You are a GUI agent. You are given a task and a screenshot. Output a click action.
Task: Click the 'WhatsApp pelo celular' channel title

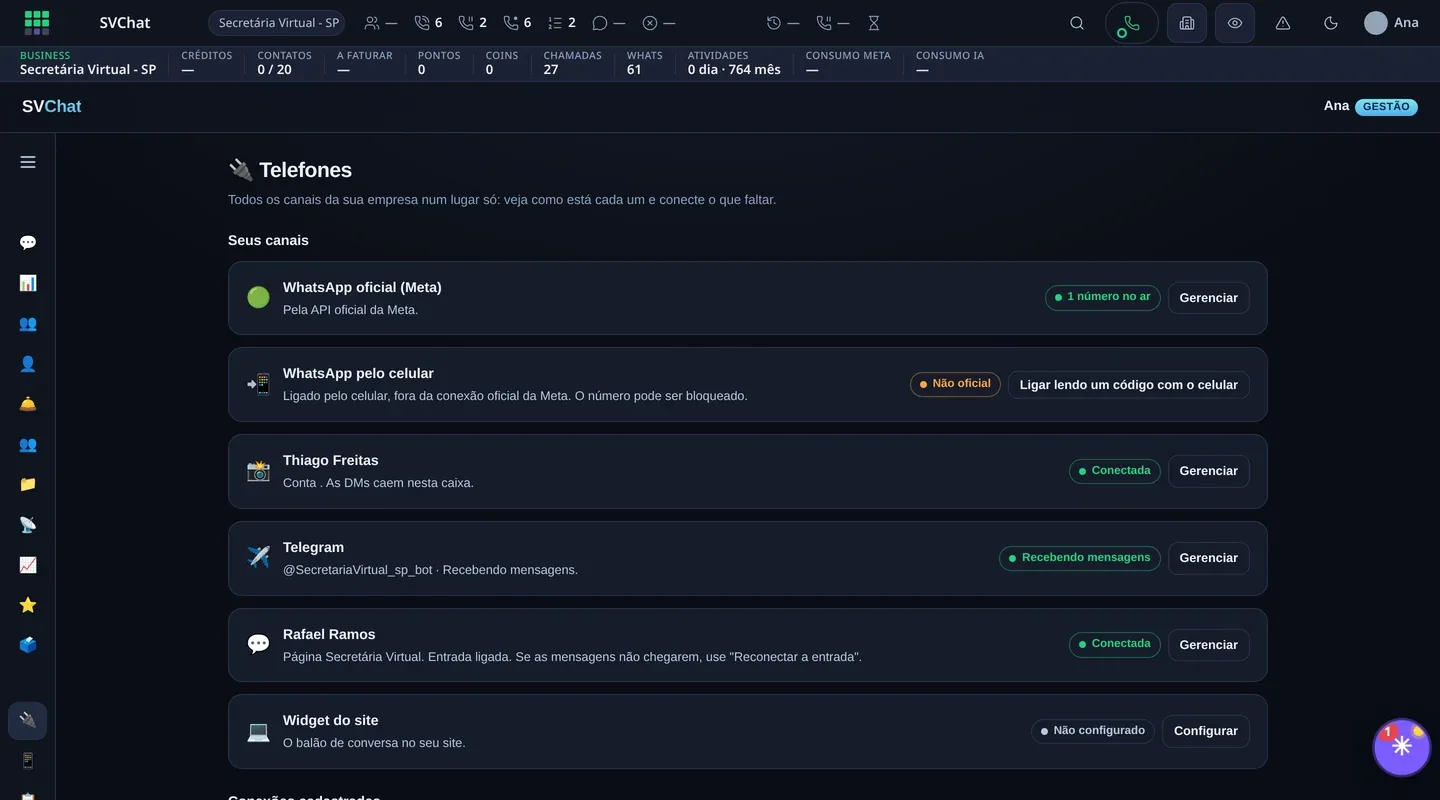(358, 374)
